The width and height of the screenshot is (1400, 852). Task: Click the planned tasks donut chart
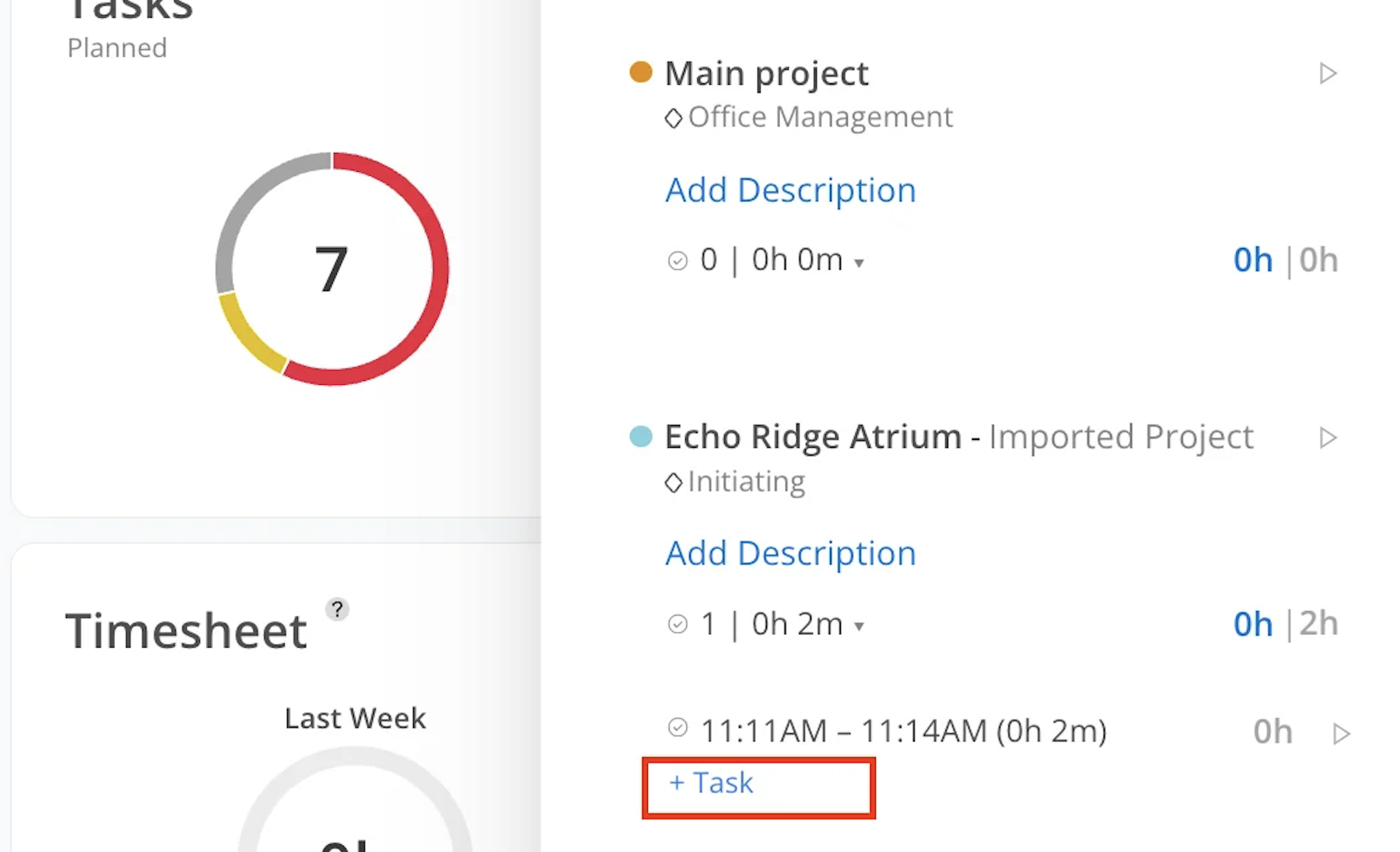(332, 268)
